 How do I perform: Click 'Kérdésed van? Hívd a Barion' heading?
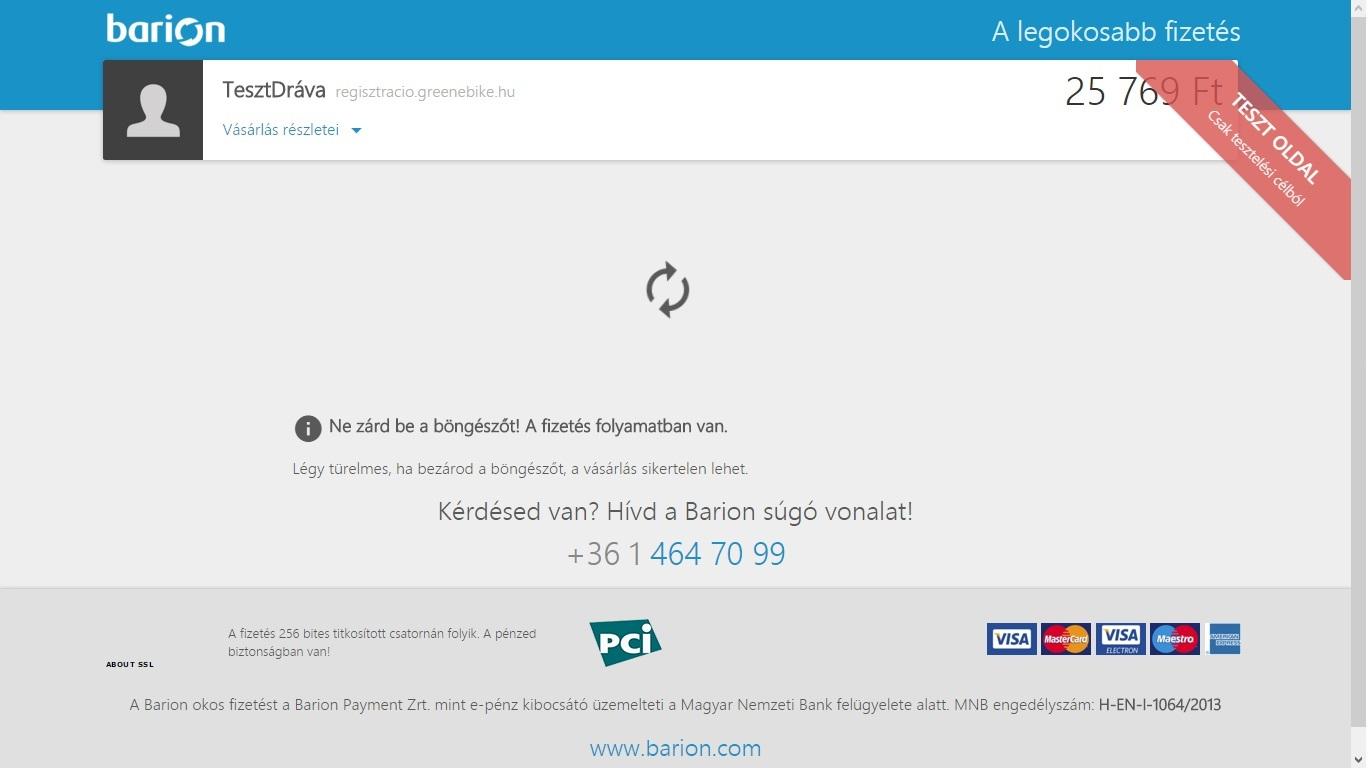tap(675, 512)
